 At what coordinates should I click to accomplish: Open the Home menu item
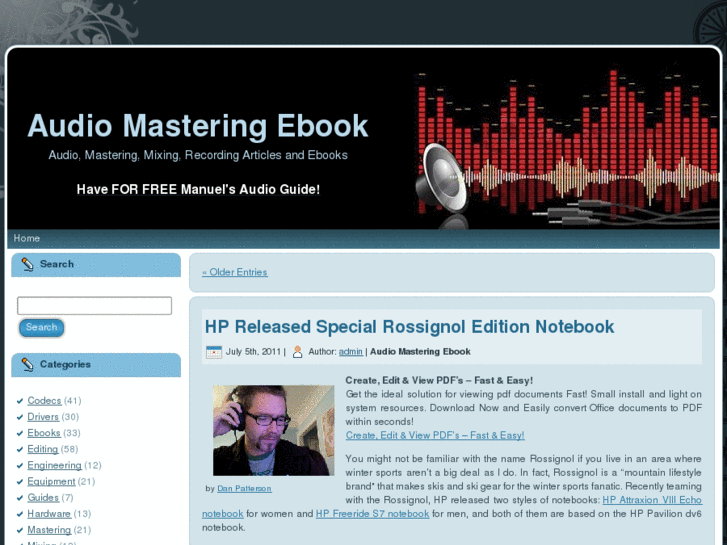(x=26, y=238)
